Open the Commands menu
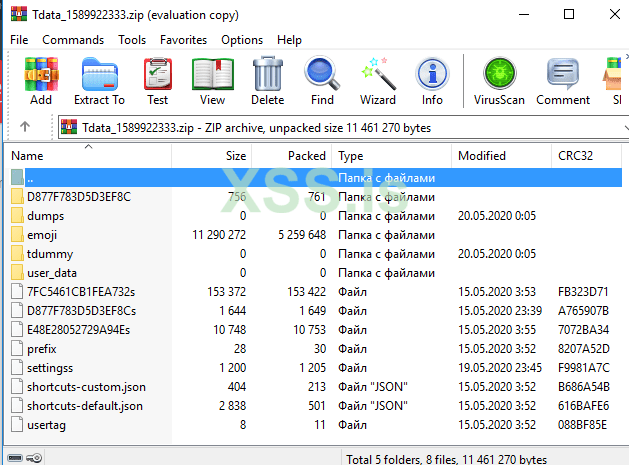The image size is (629, 465). point(73,40)
